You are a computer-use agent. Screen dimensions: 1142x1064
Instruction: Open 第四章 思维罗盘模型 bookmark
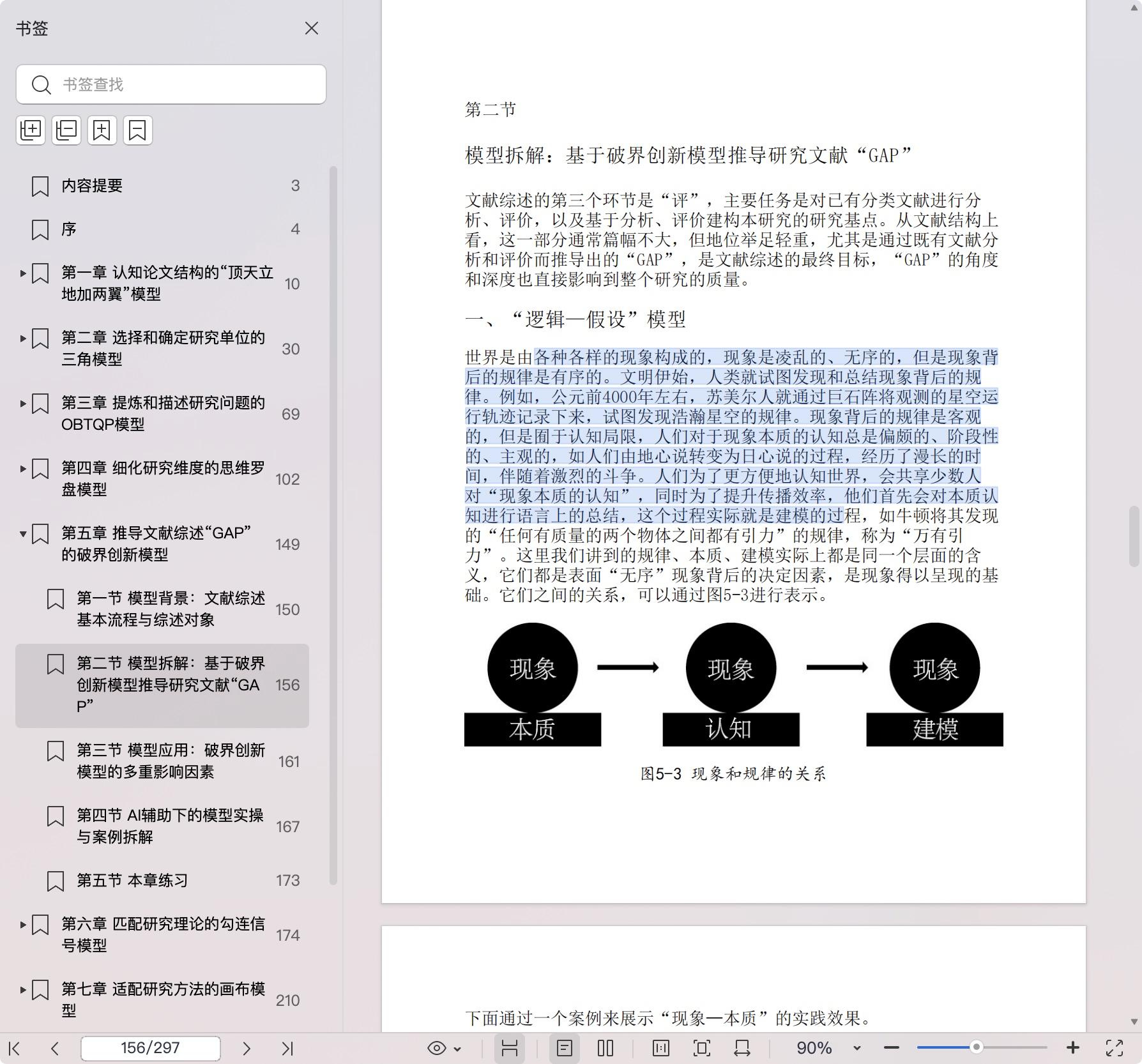pyautogui.click(x=162, y=479)
